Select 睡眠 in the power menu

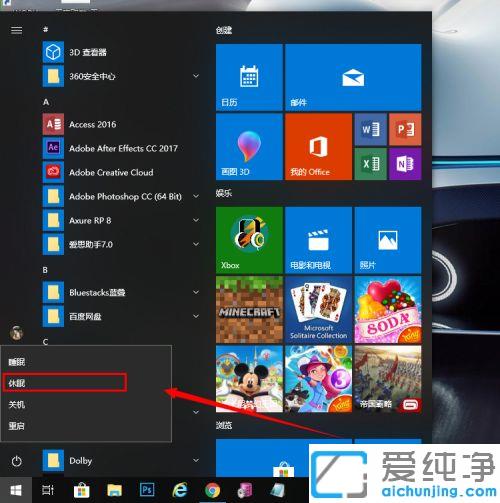click(86, 362)
